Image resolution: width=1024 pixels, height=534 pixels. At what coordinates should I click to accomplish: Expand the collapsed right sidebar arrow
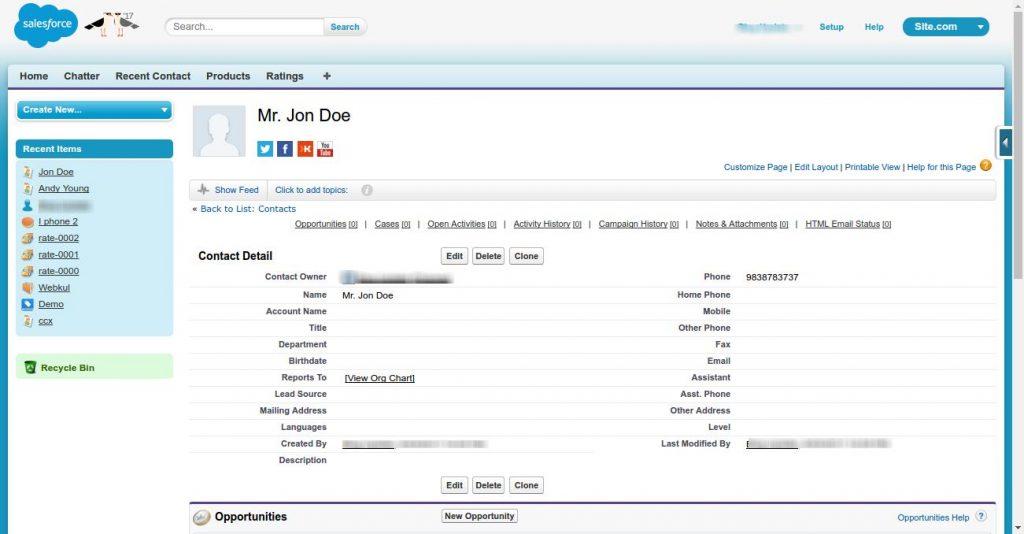[x=1005, y=143]
